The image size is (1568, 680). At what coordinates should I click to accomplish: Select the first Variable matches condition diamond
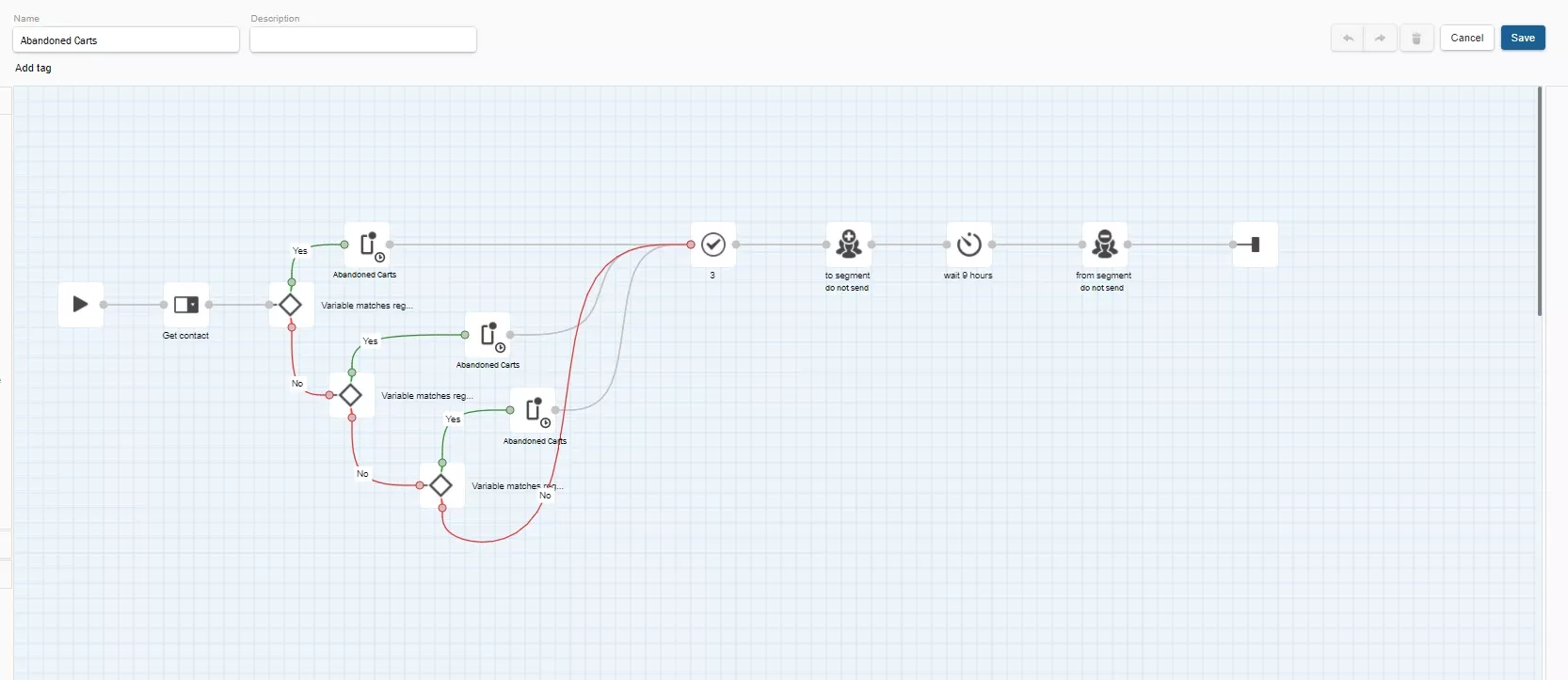292,305
